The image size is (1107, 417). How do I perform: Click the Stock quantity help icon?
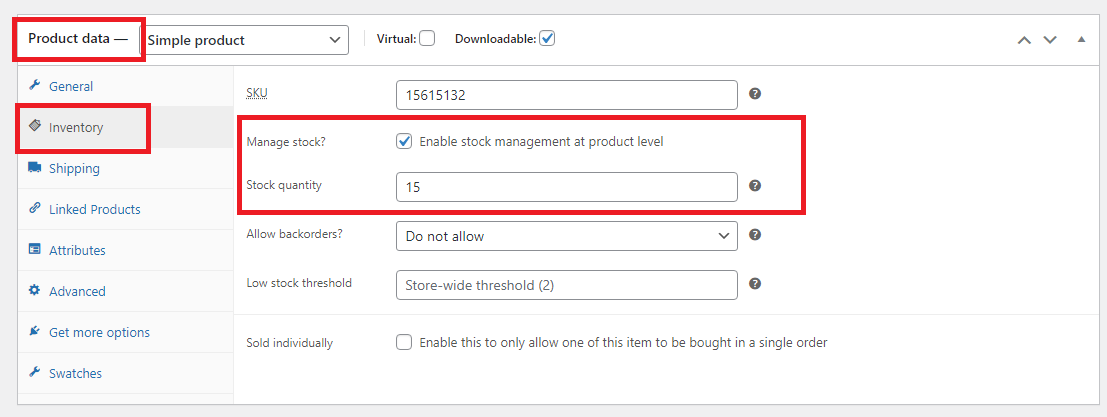755,186
